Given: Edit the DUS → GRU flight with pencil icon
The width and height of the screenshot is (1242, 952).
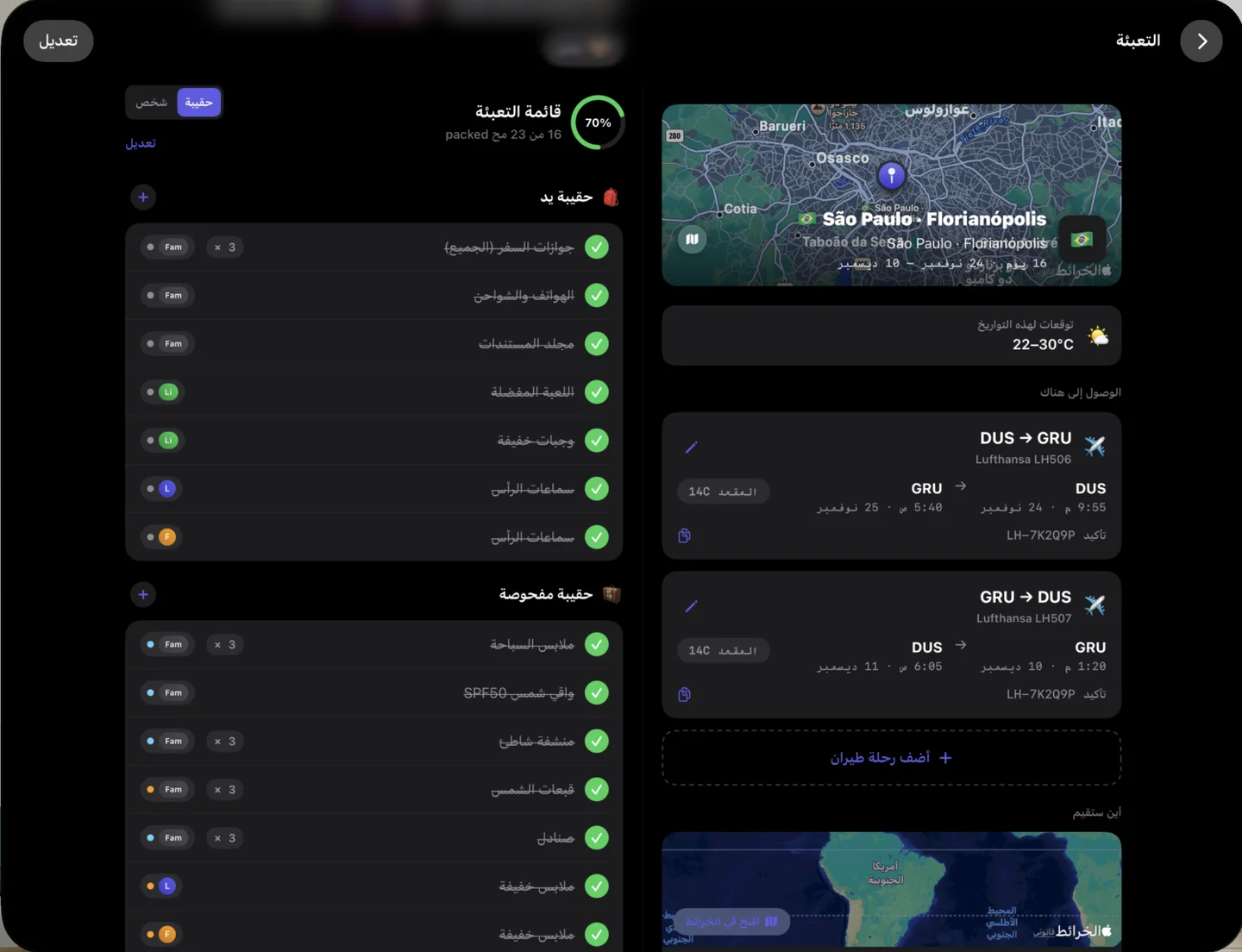Looking at the screenshot, I should (691, 447).
